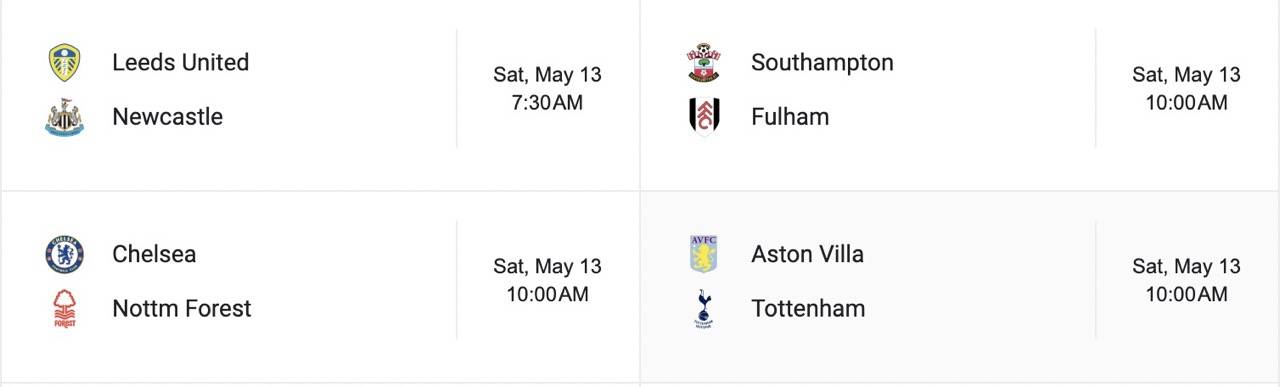The width and height of the screenshot is (1280, 387).
Task: Click the Nottm Forest club crest
Action: [65, 309]
